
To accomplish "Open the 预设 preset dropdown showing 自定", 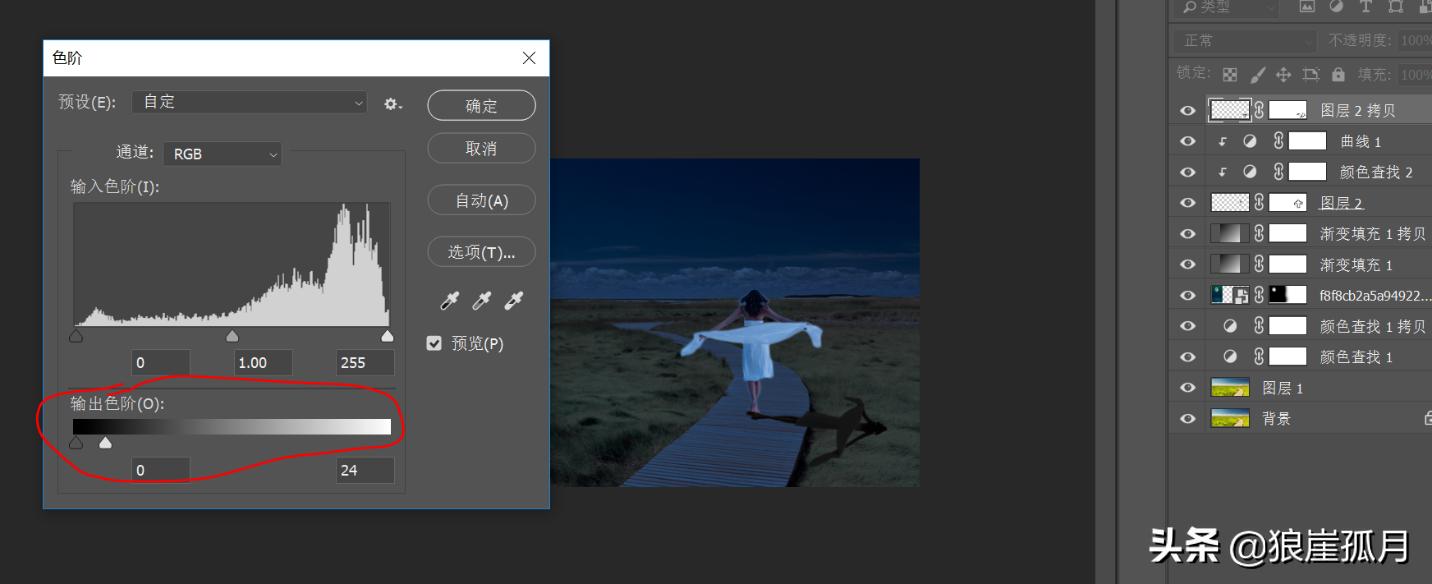I will coord(250,101).
